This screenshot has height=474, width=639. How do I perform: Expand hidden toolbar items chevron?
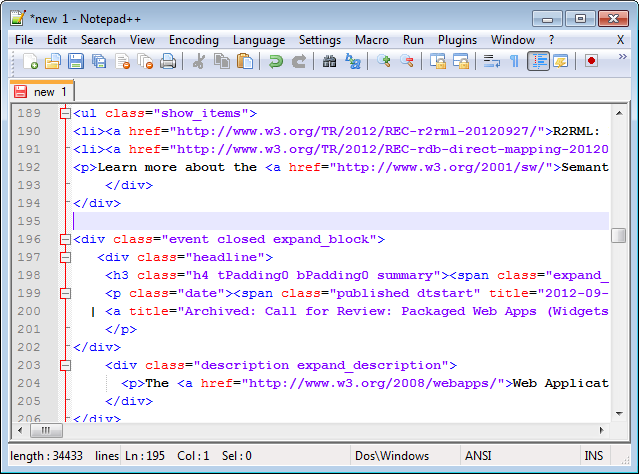tap(622, 57)
